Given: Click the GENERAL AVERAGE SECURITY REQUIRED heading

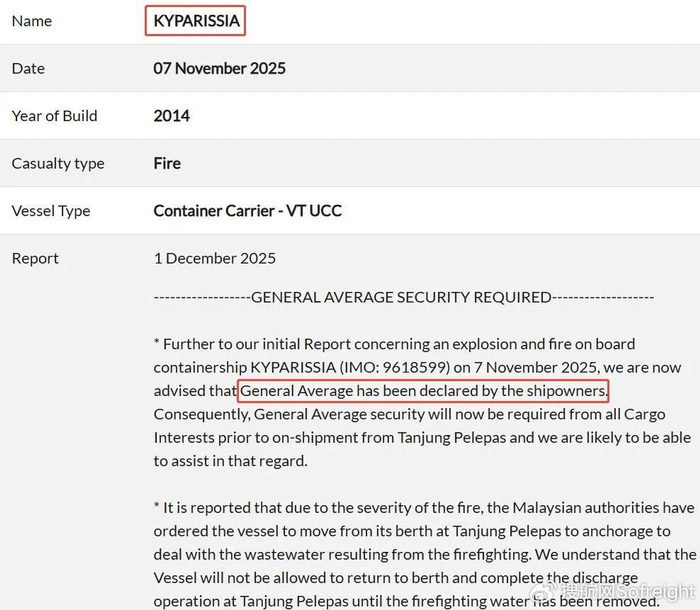Looking at the screenshot, I should click(401, 296).
